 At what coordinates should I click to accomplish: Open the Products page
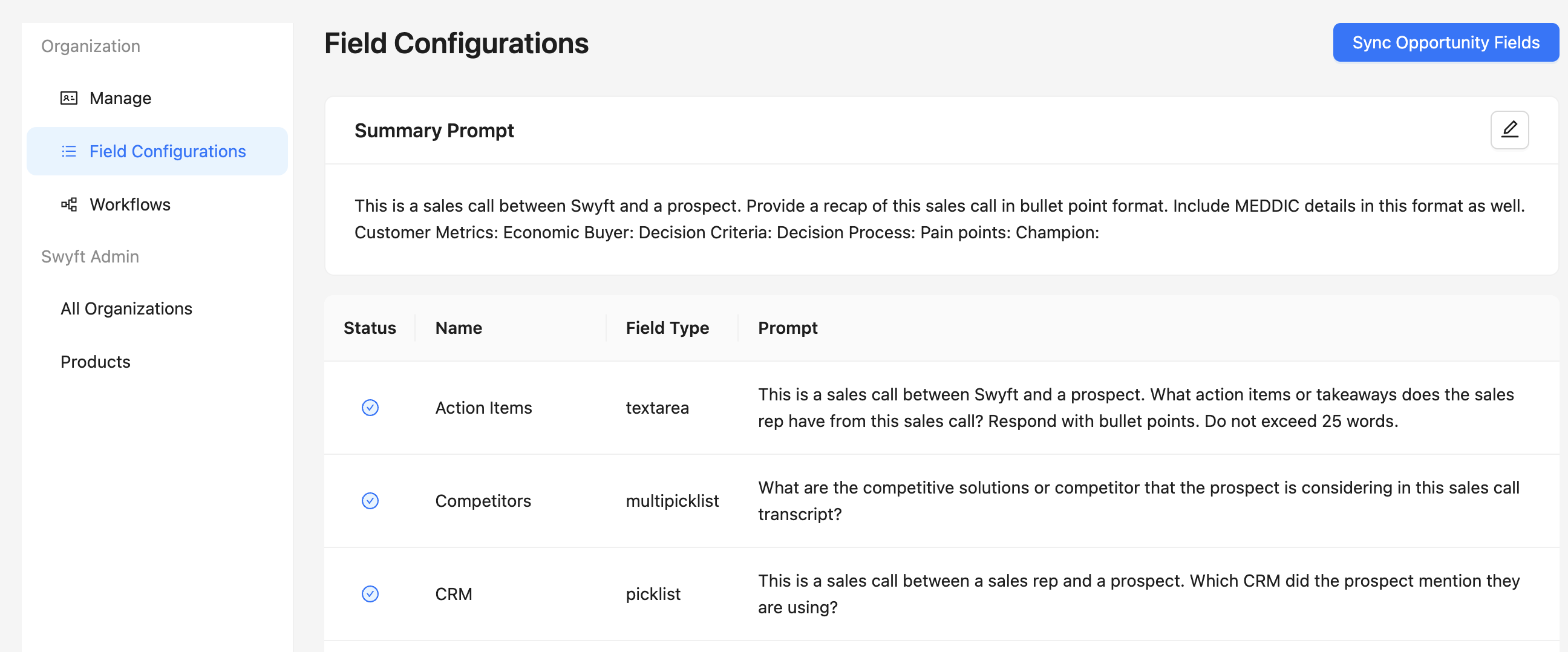point(96,362)
